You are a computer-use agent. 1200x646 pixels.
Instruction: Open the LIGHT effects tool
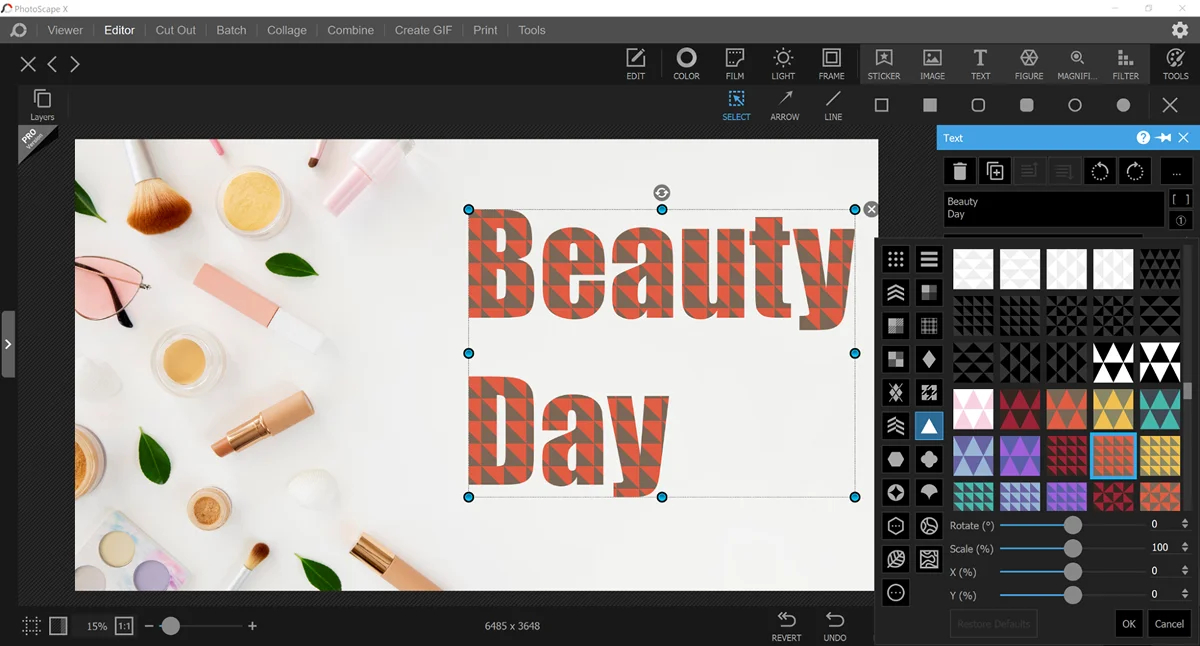[x=783, y=63]
